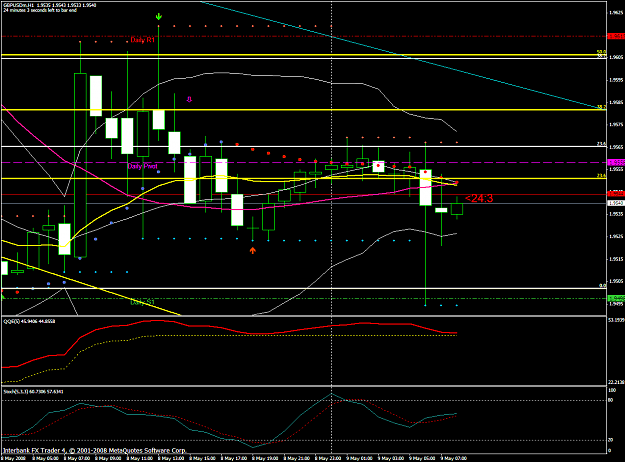Click the 1.9585 price axis value
The height and width of the screenshot is (462, 625).
click(x=616, y=102)
